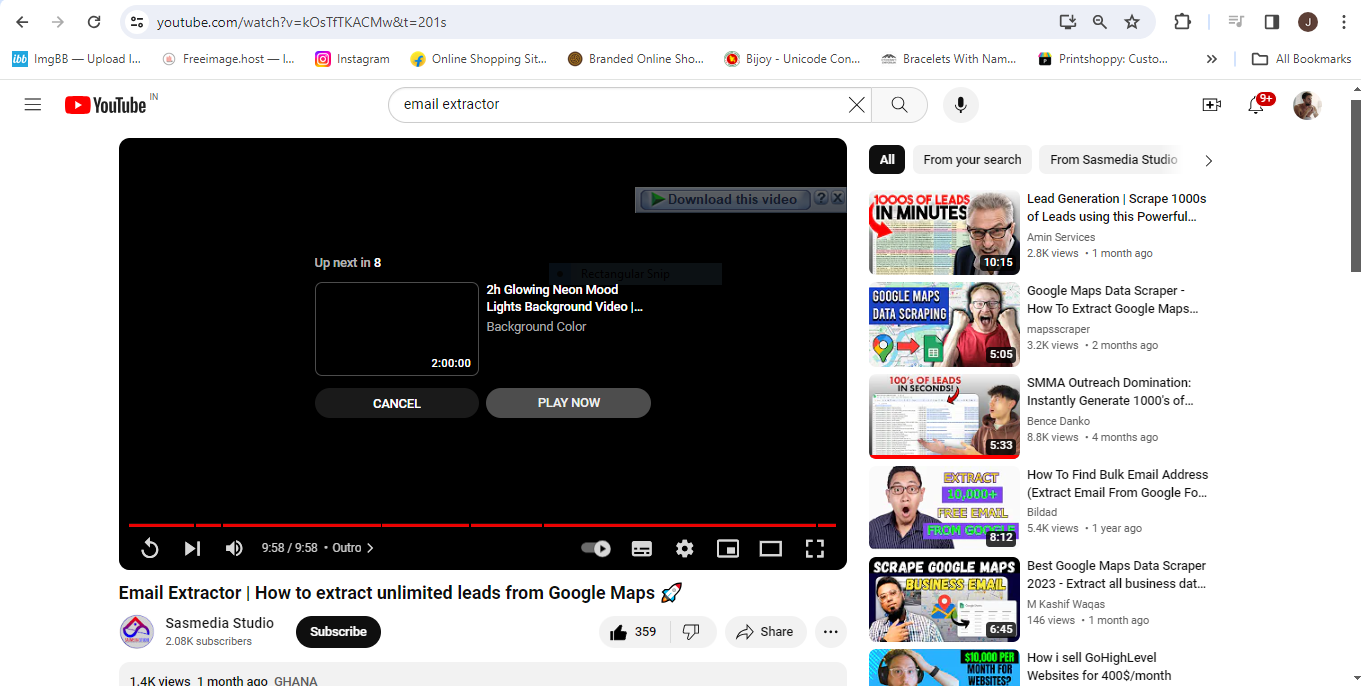The image size is (1361, 686).
Task: Switch to miniplayer mode
Action: pyautogui.click(x=728, y=548)
